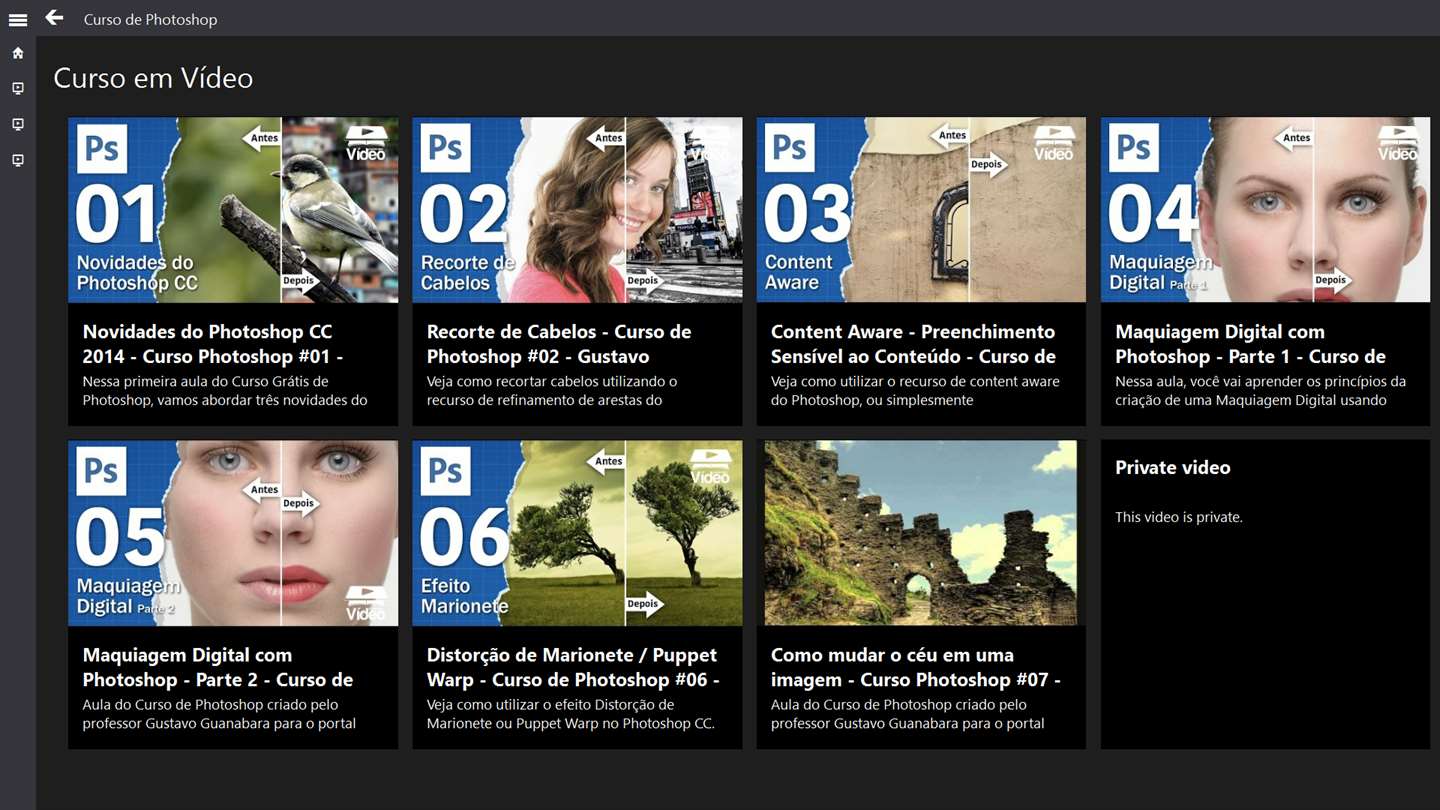The width and height of the screenshot is (1440, 810).
Task: Go back using the arrow icon
Action: click(x=54, y=18)
